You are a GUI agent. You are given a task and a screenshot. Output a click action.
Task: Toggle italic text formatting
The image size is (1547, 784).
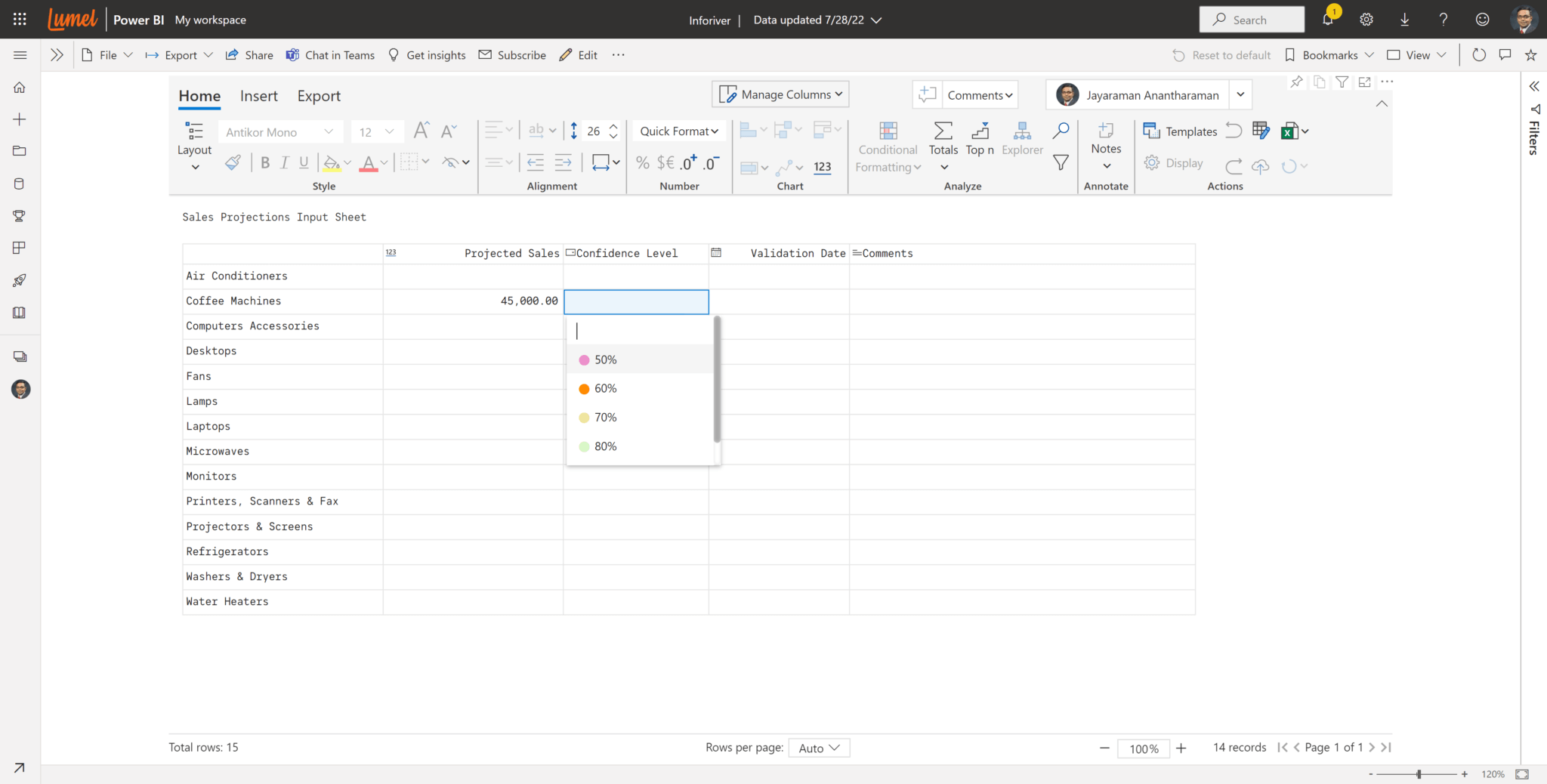(x=284, y=162)
